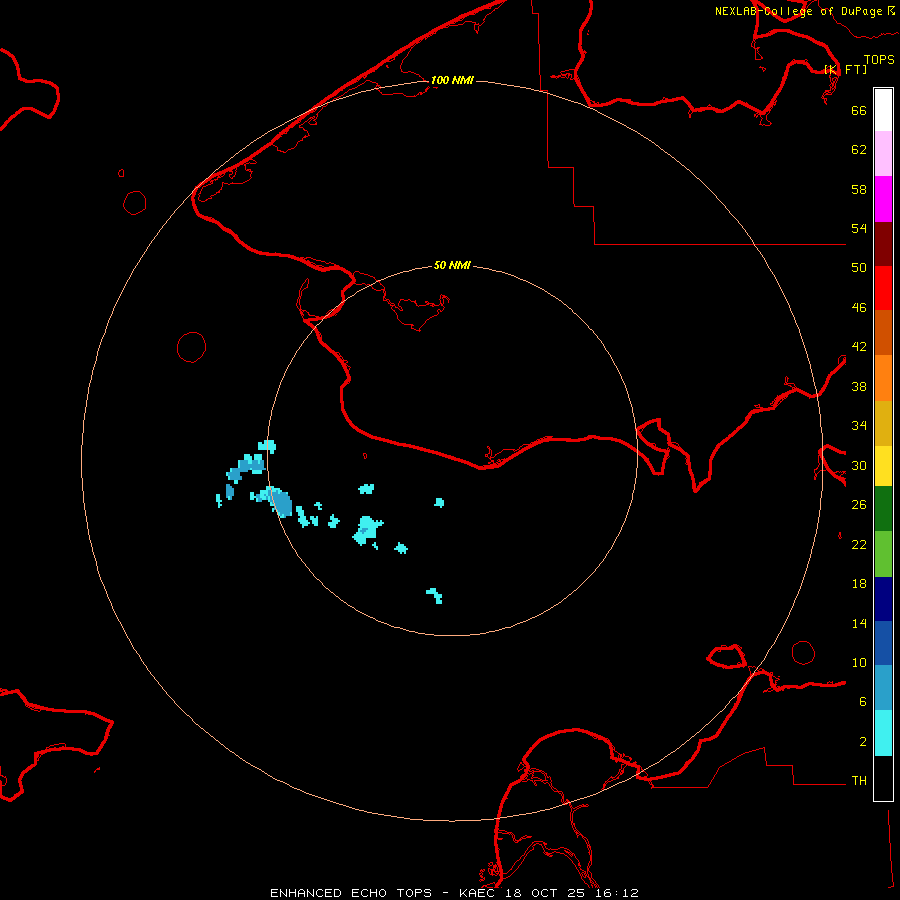Click the '14' legend value
This screenshot has height=900, width=900.
(859, 623)
